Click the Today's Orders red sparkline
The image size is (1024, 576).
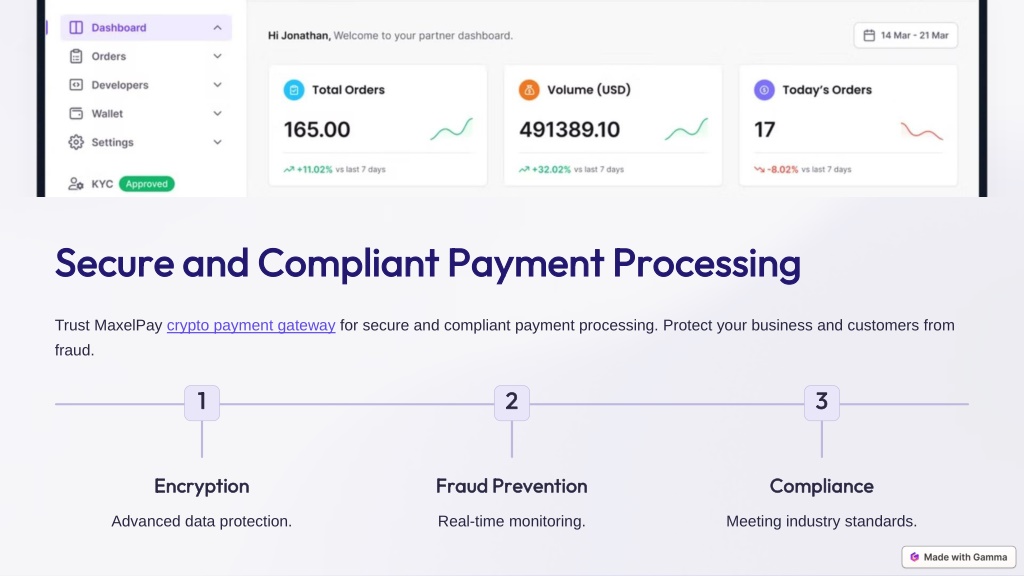[x=921, y=131]
